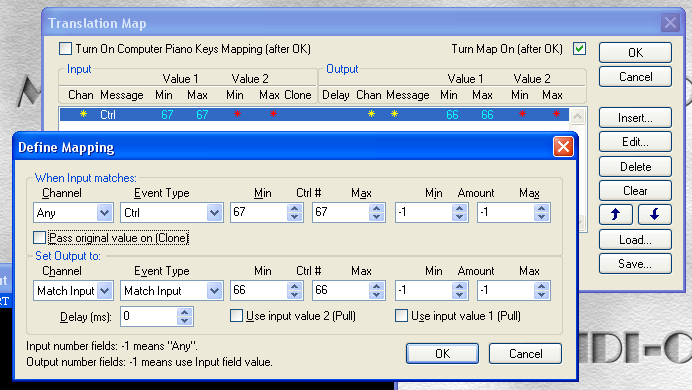
Task: Increase output Ctrl # Min value 66
Action: [294, 286]
